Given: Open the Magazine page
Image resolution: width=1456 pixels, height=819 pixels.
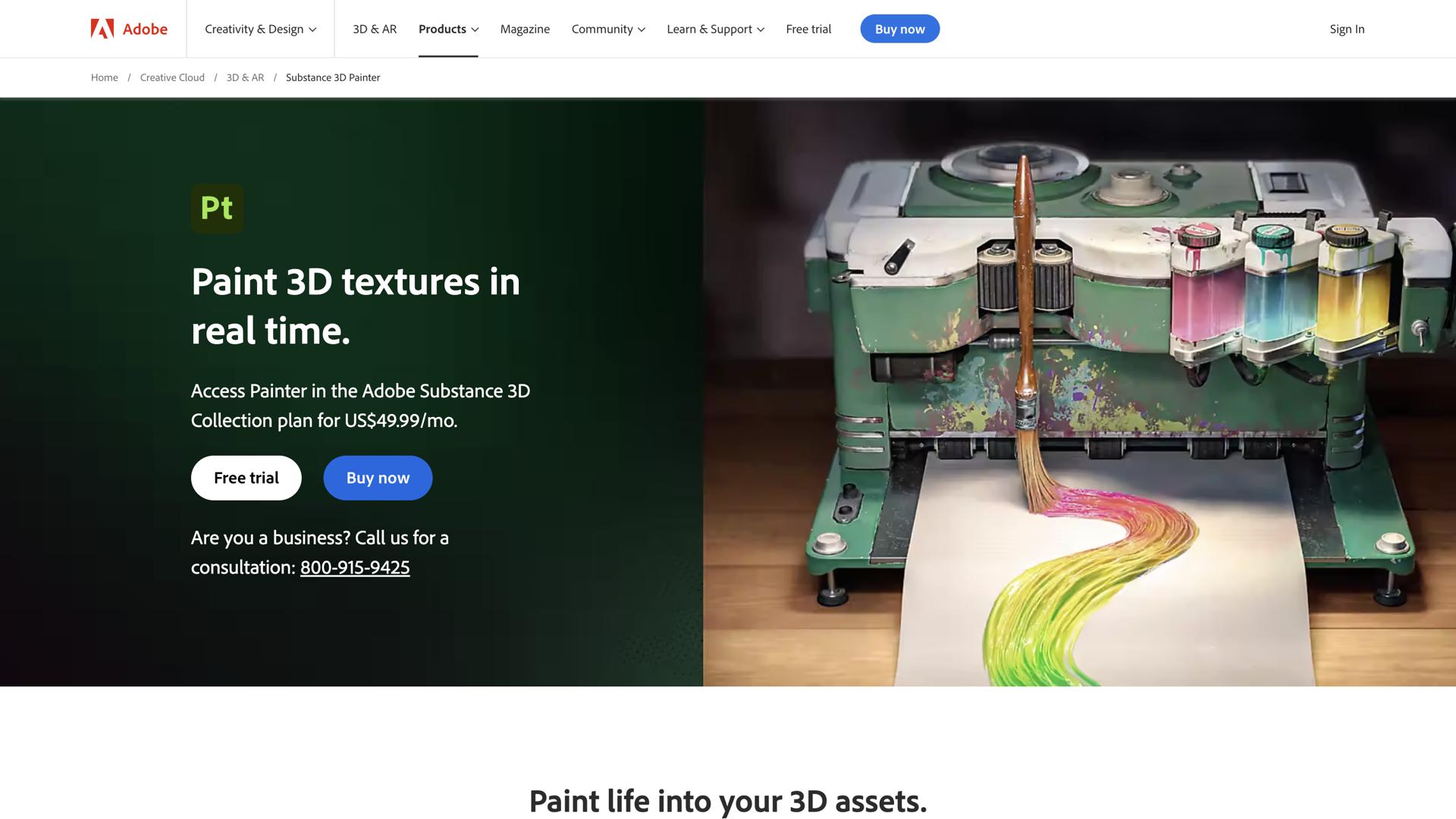Looking at the screenshot, I should coord(524,29).
